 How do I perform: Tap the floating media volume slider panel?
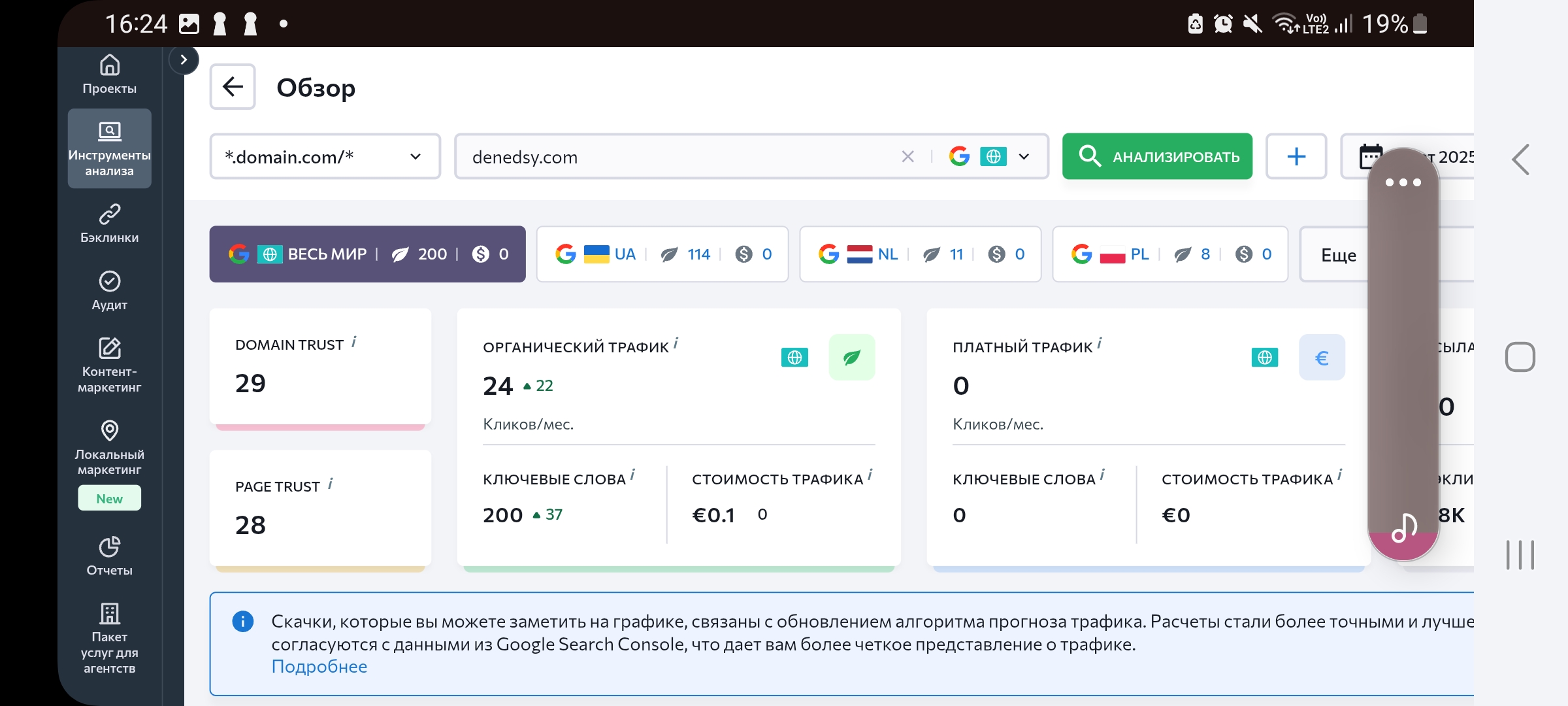[1403, 353]
